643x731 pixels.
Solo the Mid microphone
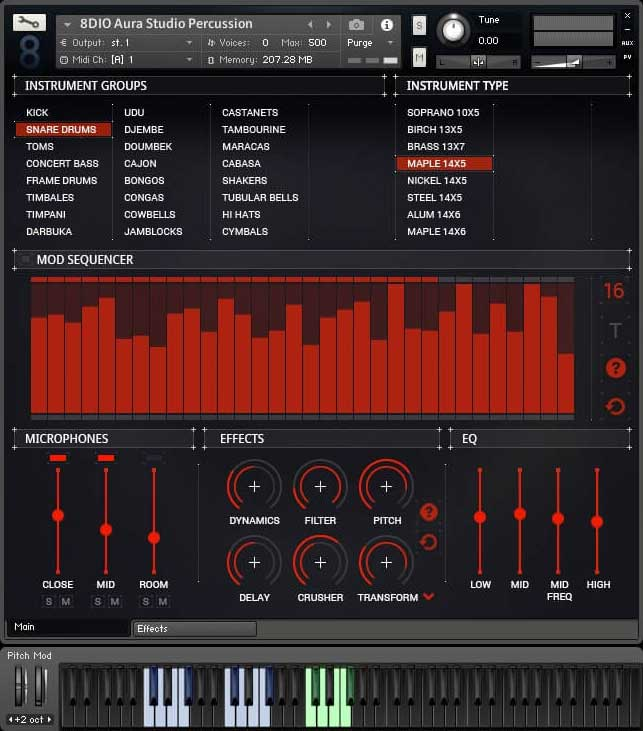97,601
